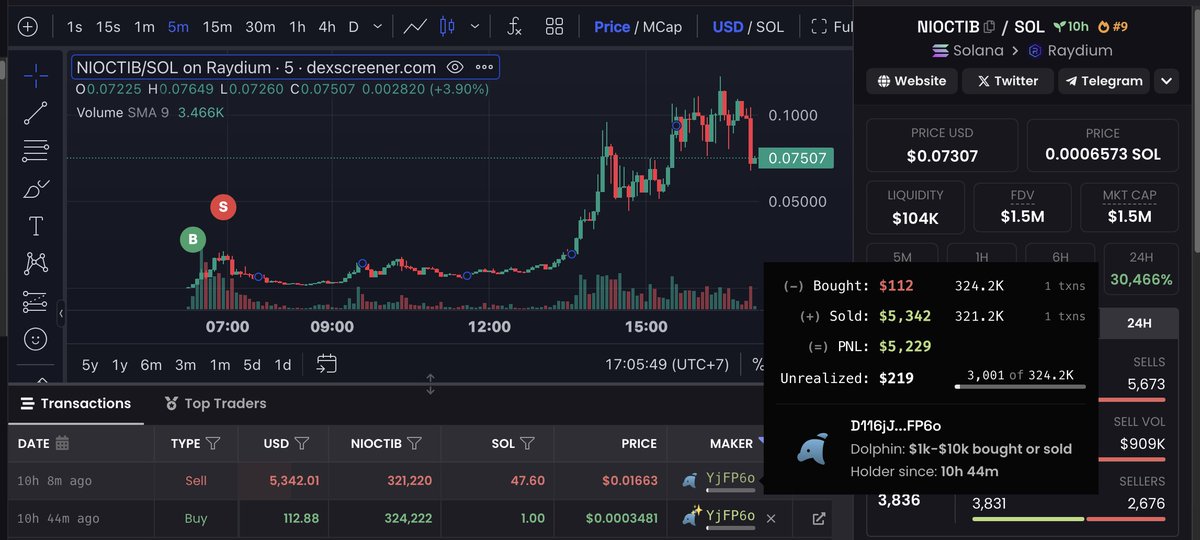Image resolution: width=1200 pixels, height=540 pixels.
Task: Set chart range to 1y
Action: (120, 365)
